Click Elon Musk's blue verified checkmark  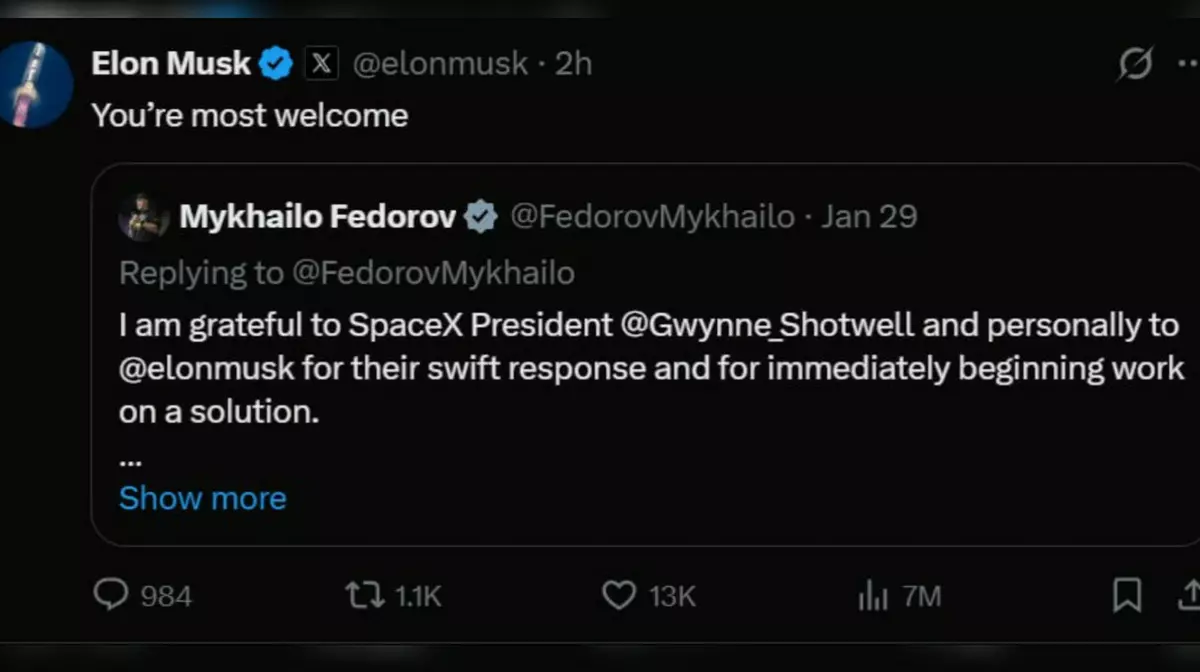point(276,62)
